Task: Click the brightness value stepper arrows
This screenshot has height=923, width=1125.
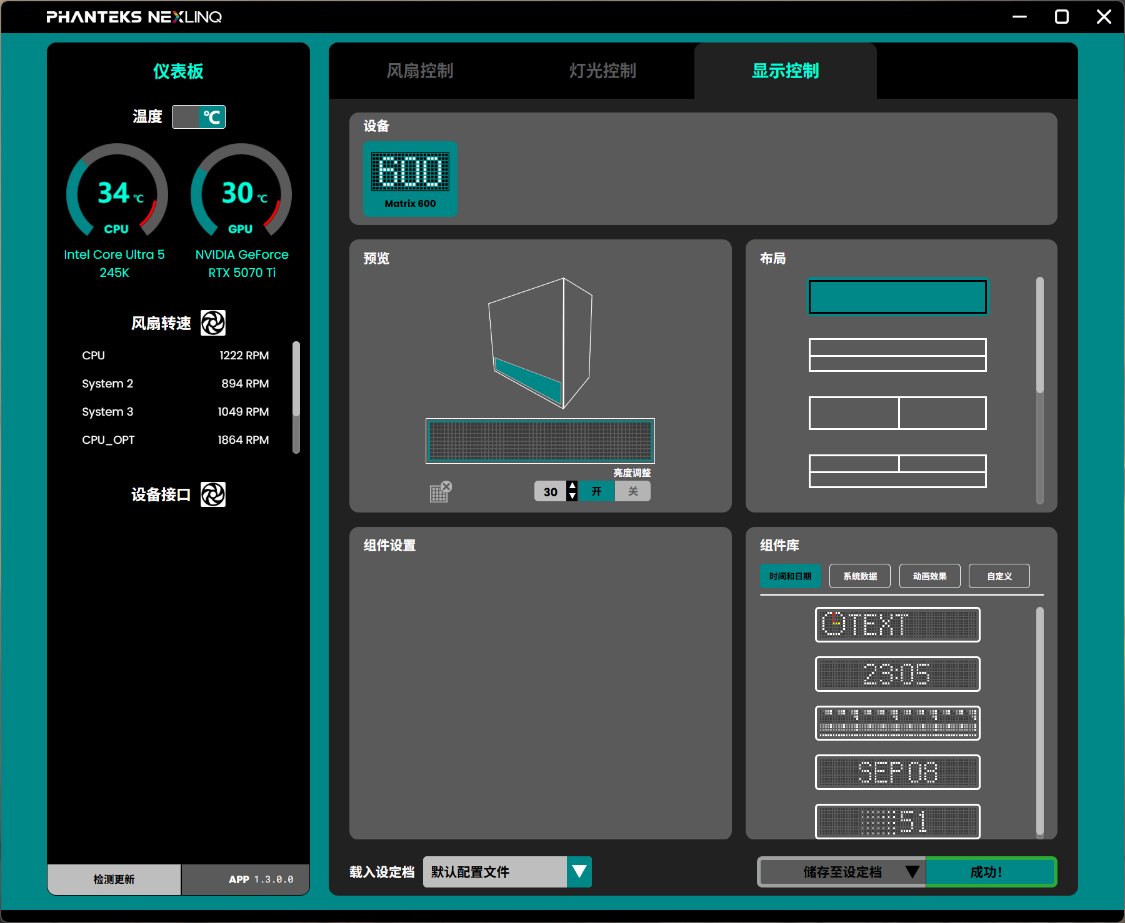Action: pyautogui.click(x=572, y=492)
